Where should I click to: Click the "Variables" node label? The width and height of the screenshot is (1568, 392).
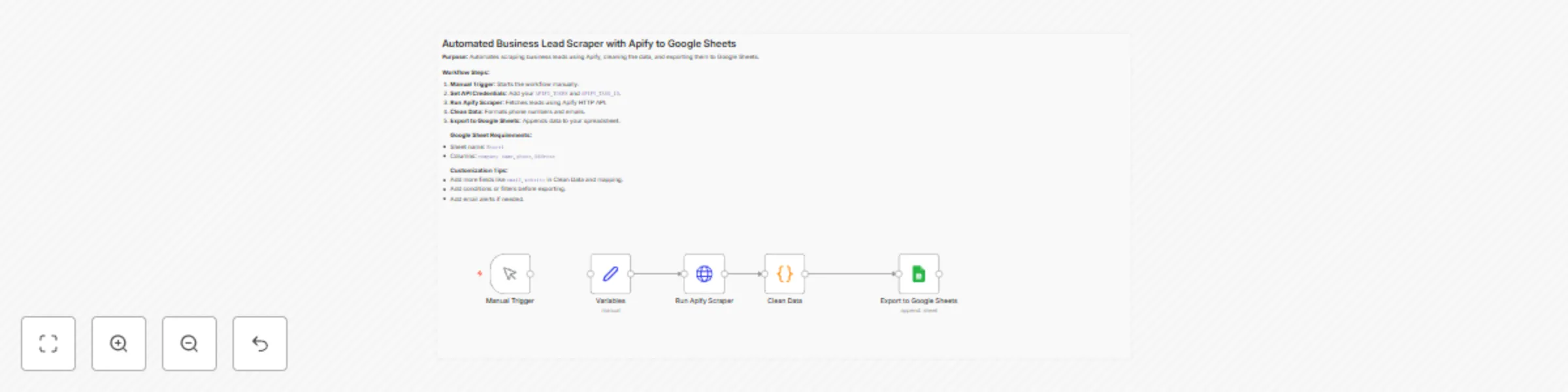click(610, 301)
